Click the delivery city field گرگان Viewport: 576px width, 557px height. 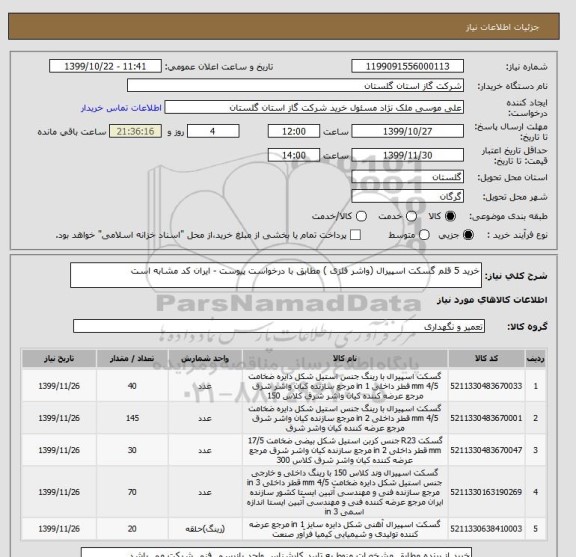tap(407, 196)
